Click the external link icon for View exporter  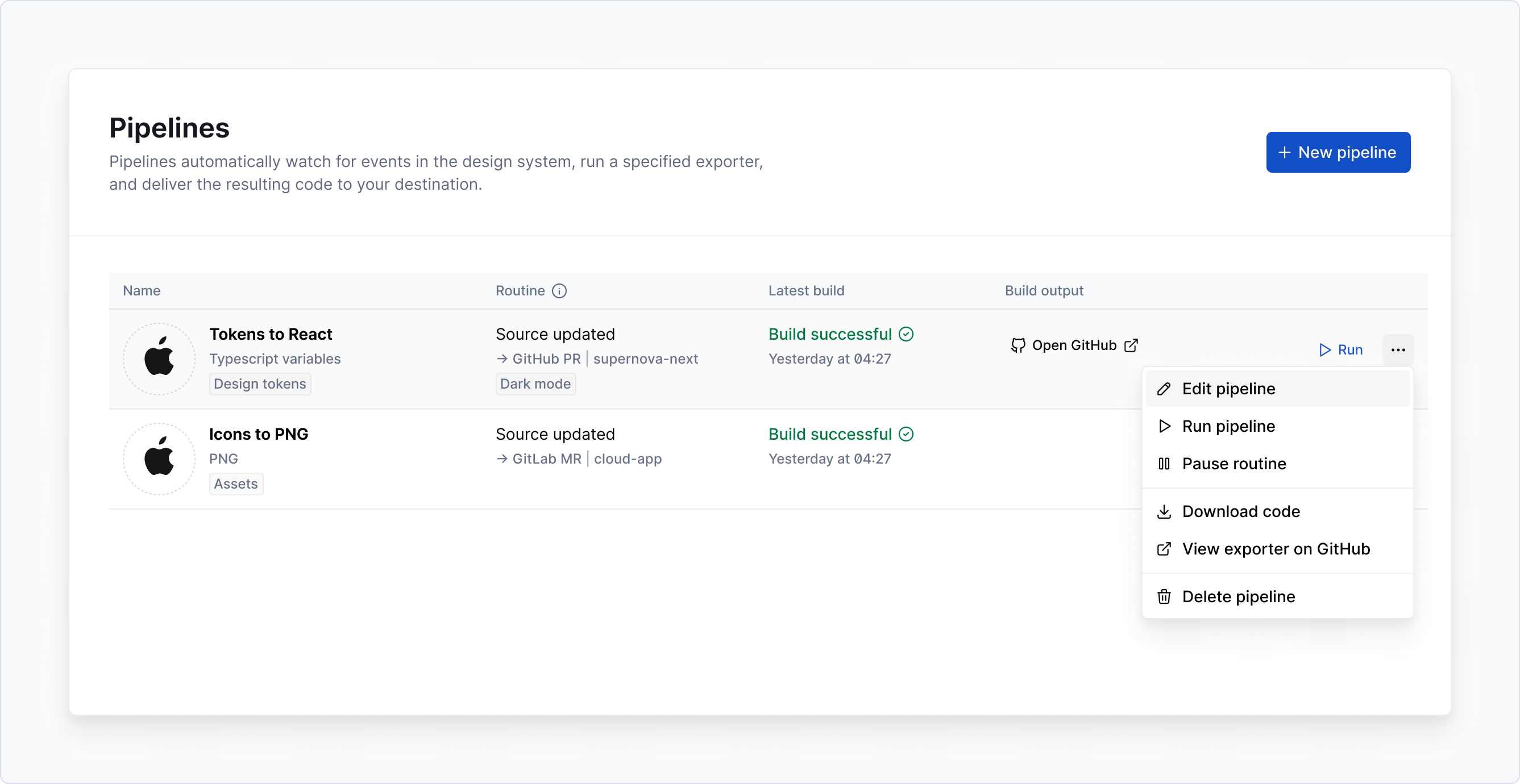pos(1164,549)
